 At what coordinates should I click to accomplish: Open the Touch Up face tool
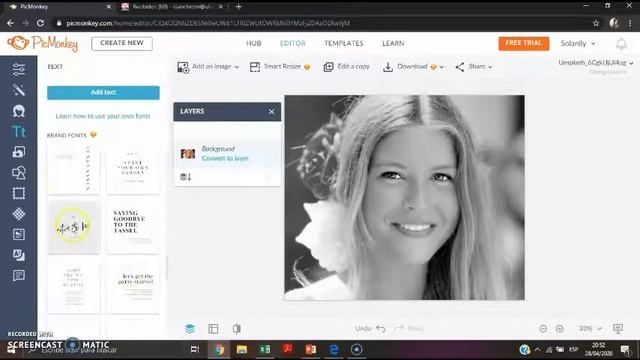pos(19,111)
